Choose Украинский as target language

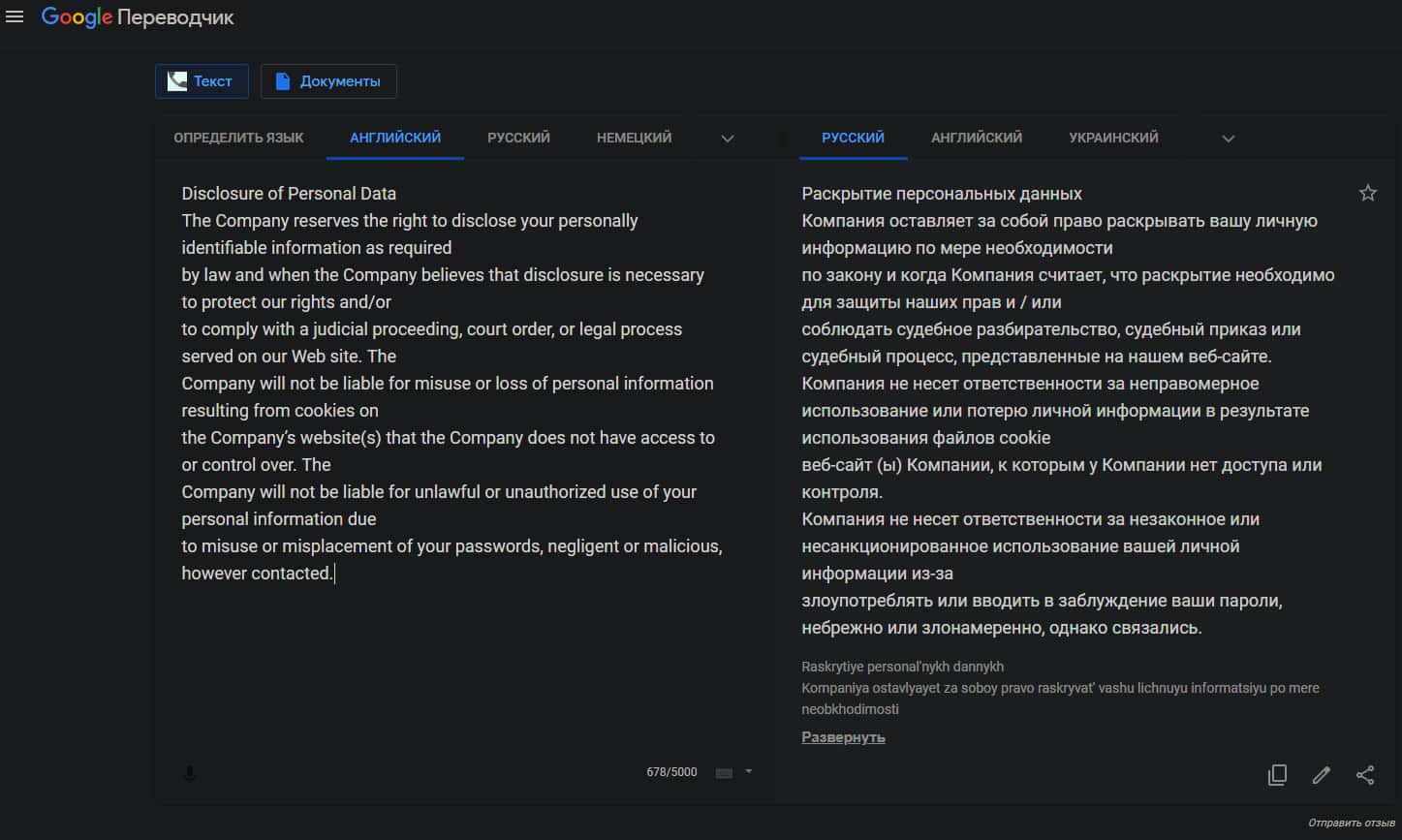point(1113,138)
